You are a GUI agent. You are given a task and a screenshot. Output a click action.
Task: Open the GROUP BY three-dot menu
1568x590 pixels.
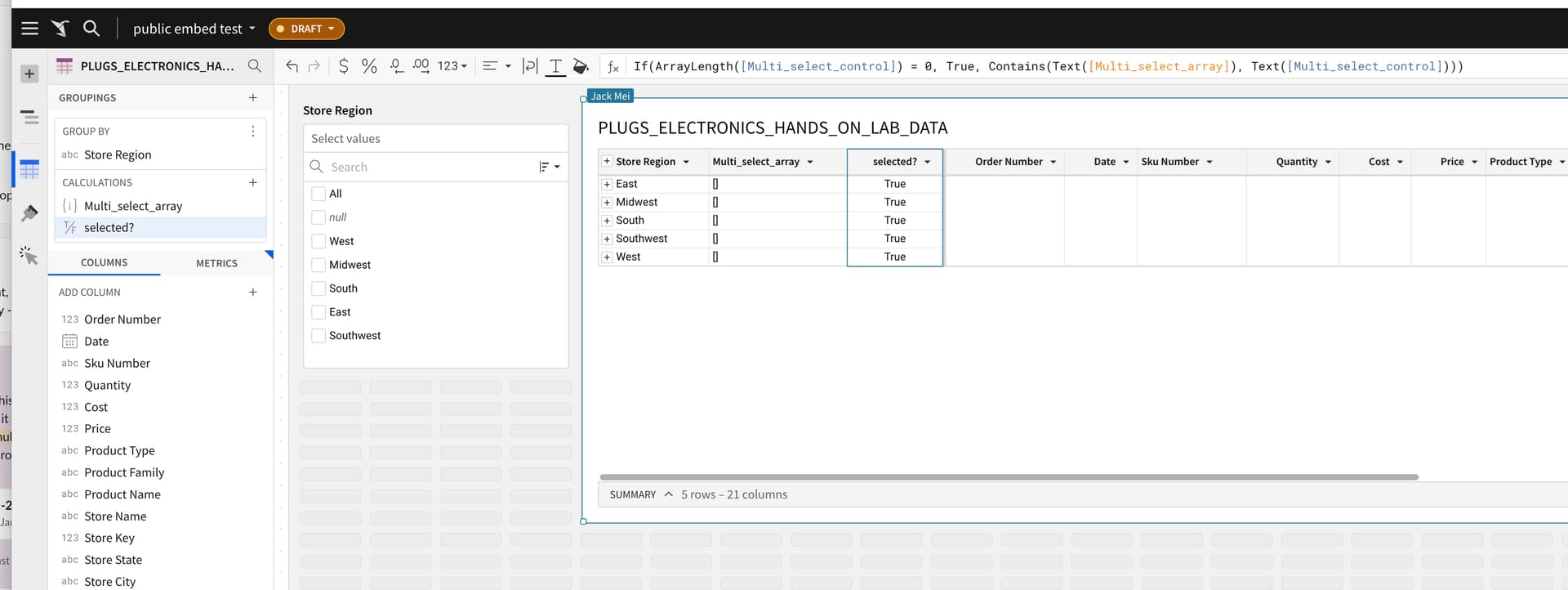pos(253,131)
